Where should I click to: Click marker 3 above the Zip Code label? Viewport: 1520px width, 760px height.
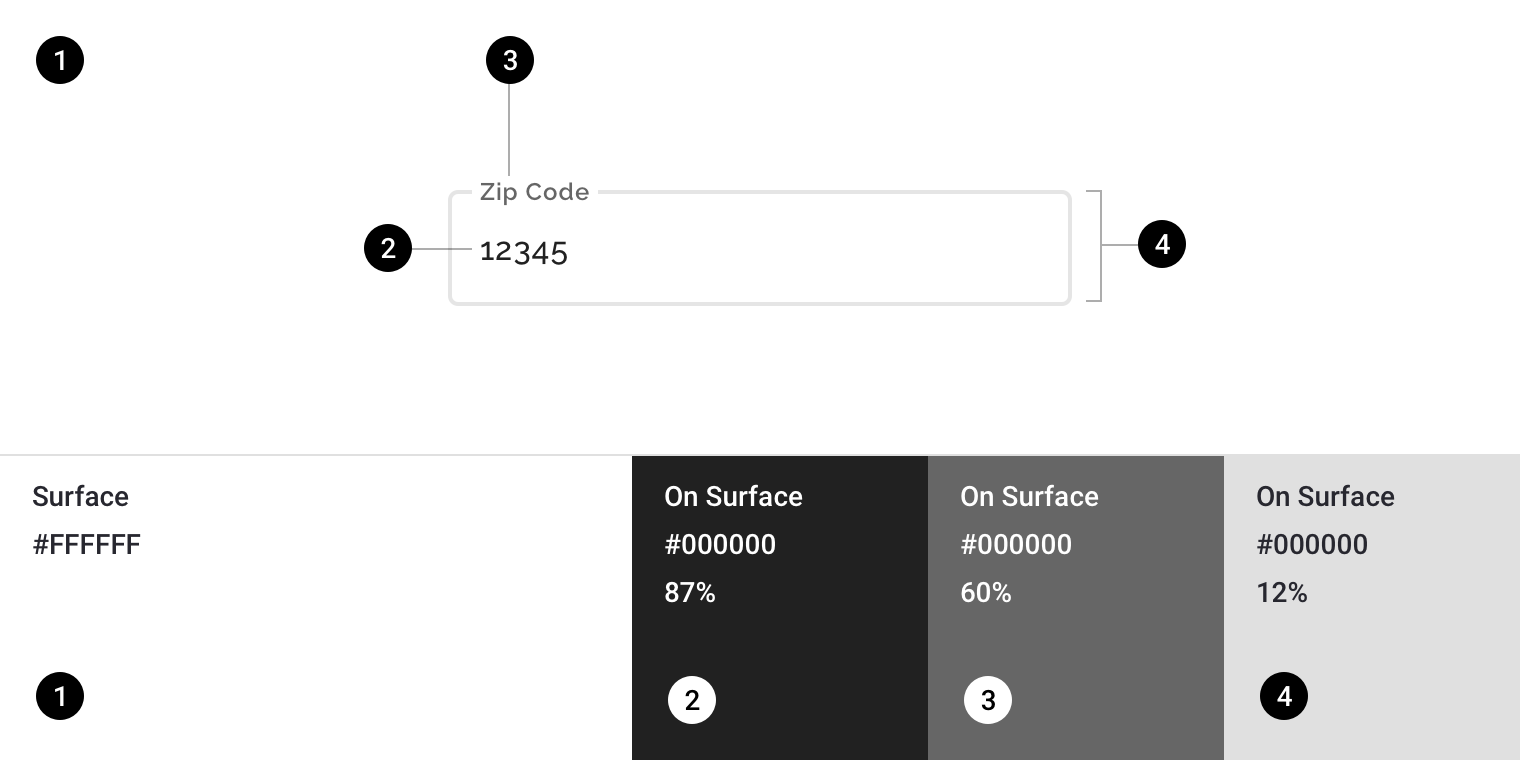[x=510, y=61]
